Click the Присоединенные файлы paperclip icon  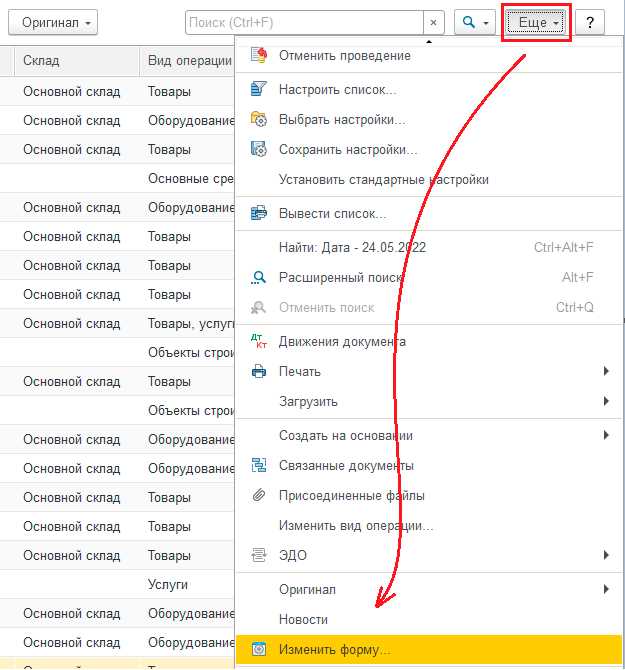coord(258,495)
